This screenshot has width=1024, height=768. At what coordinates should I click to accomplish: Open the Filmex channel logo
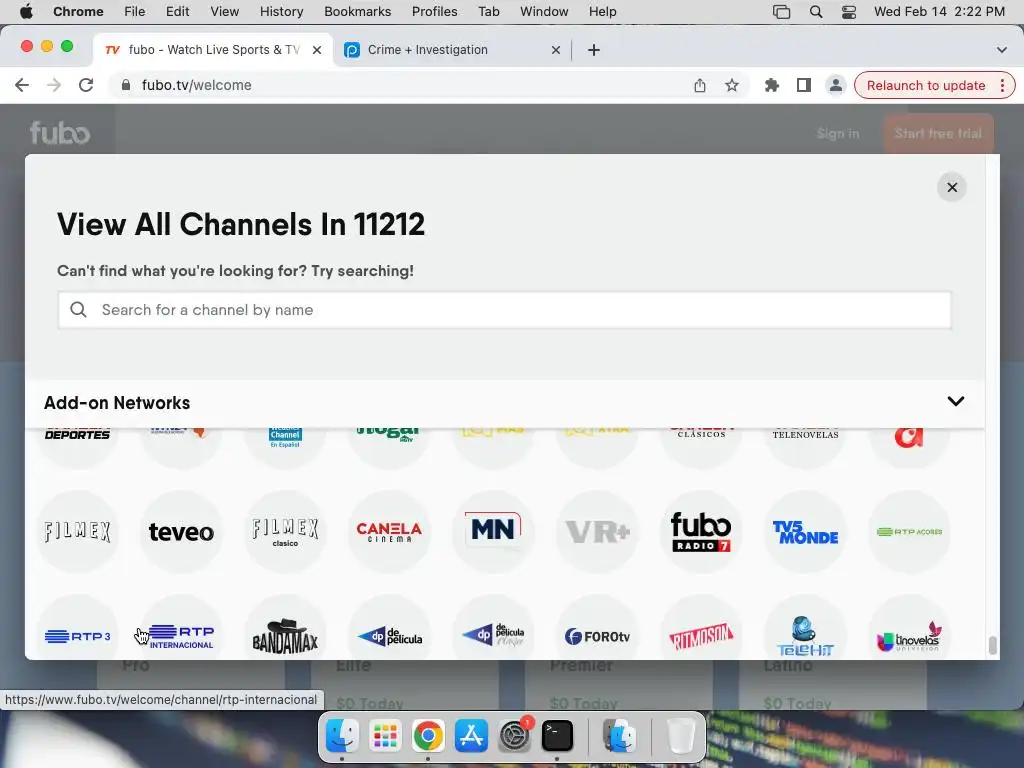[77, 532]
